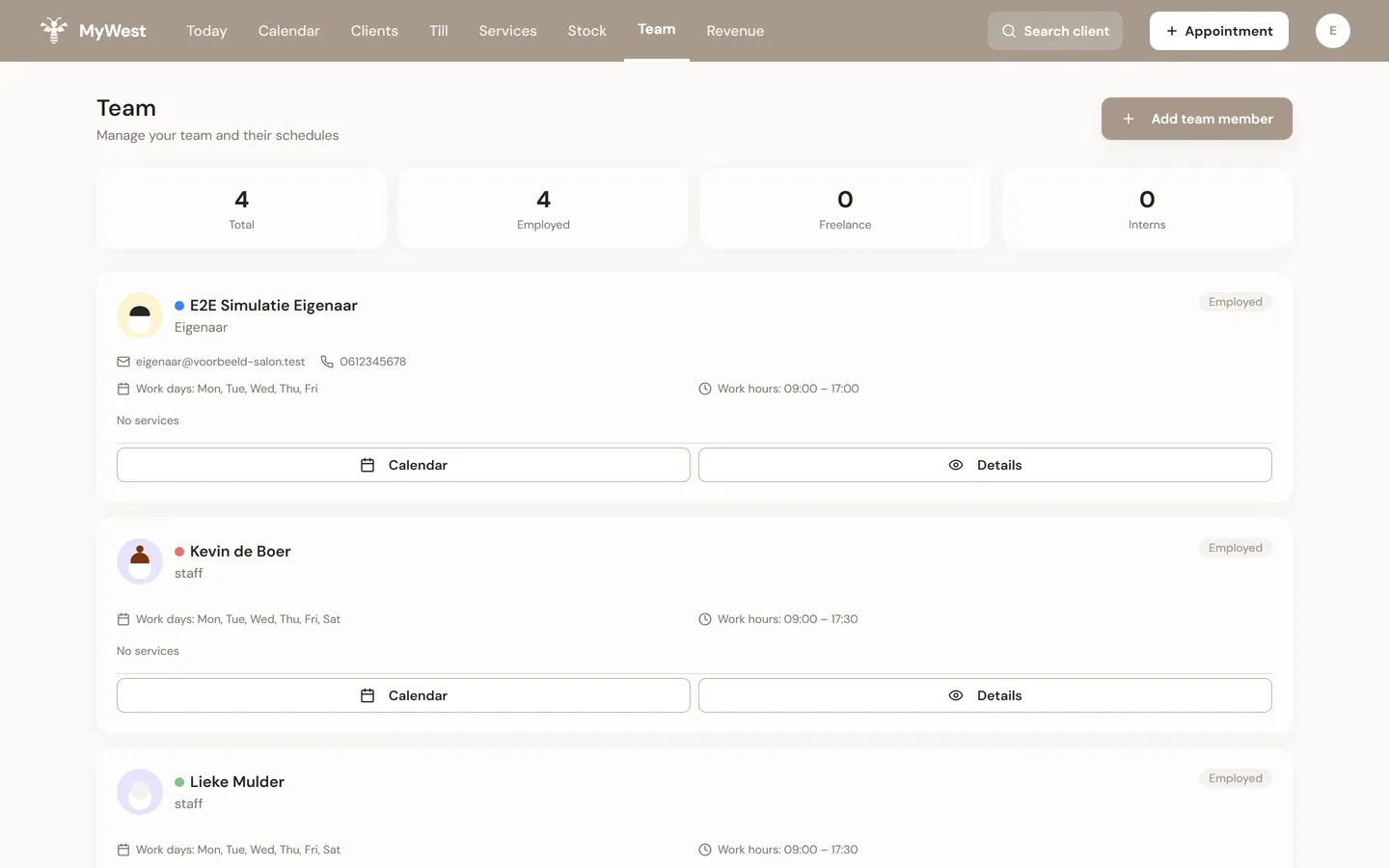Click blue color dot beside E2E Simulatie Eigenaar

pos(179,306)
